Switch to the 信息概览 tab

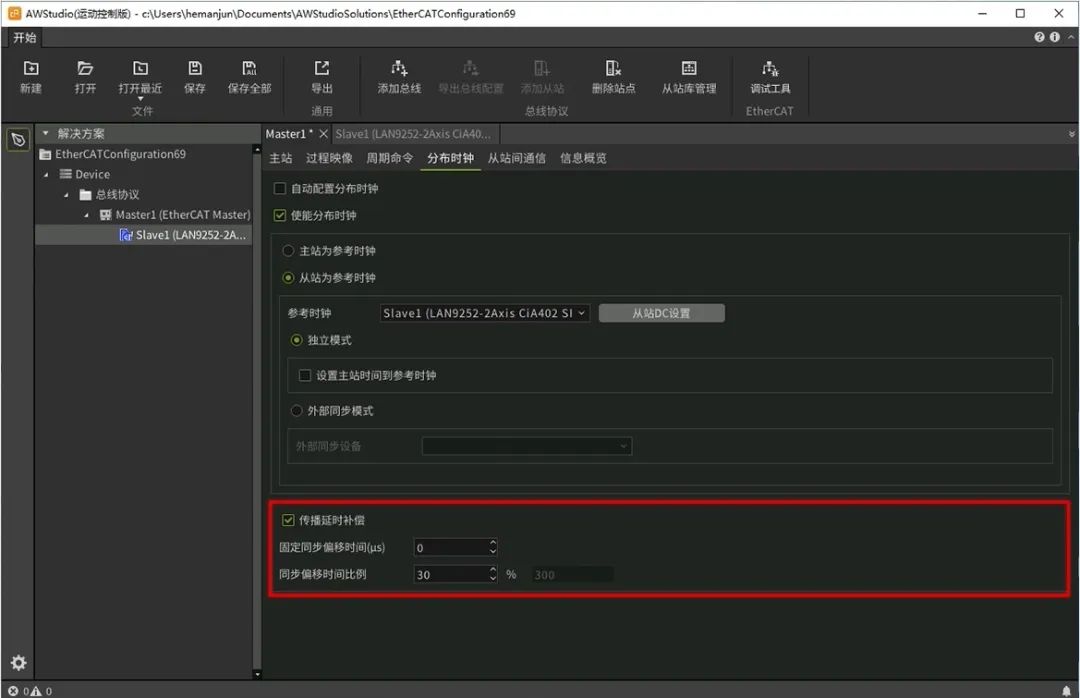(583, 158)
